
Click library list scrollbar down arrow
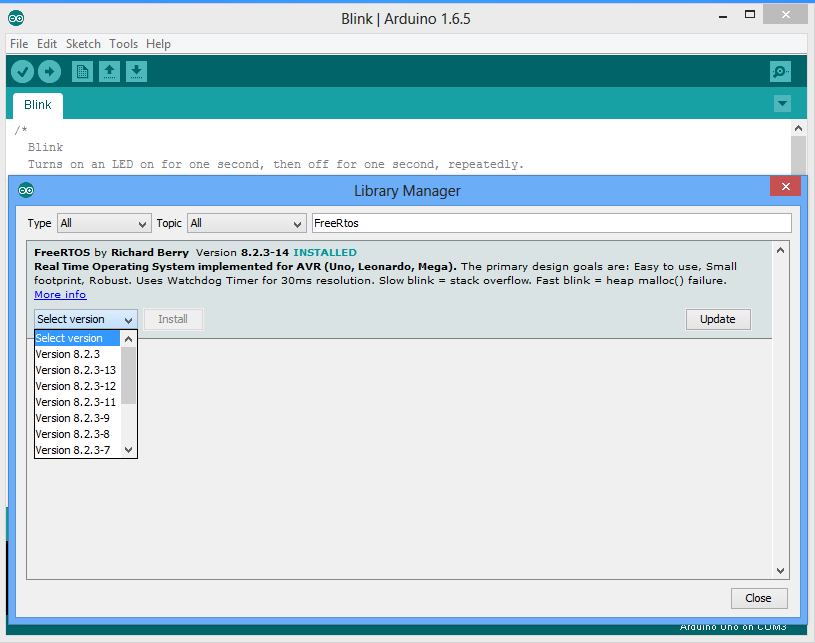[780, 570]
